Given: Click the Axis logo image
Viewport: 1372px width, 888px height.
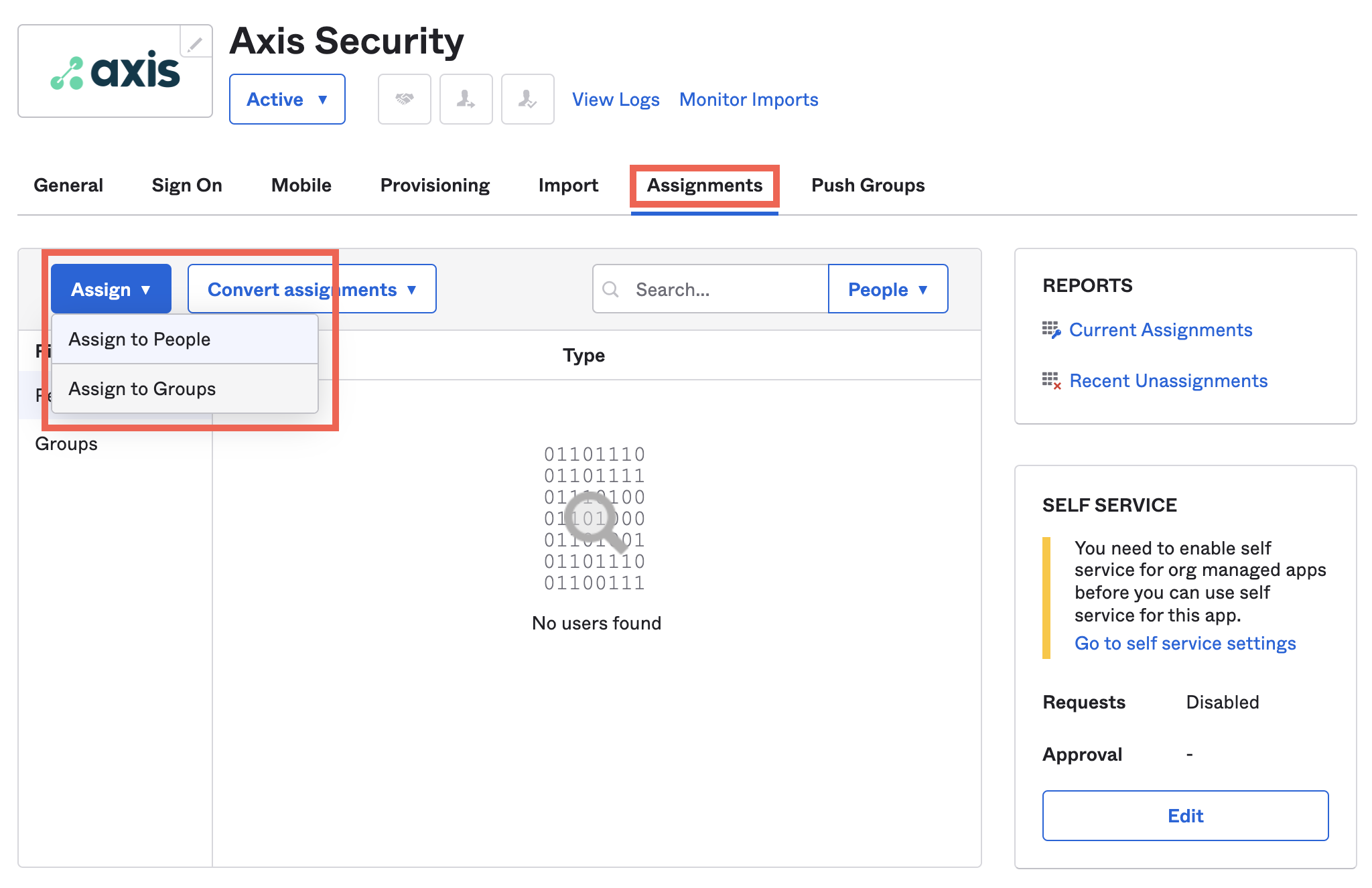Looking at the screenshot, I should click(115, 72).
